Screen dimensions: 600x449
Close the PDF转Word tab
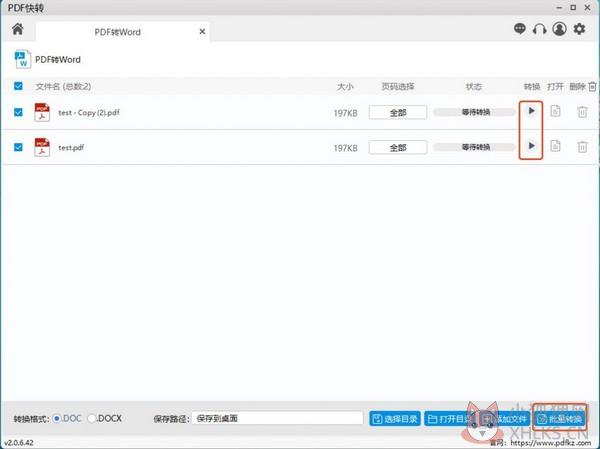202,32
